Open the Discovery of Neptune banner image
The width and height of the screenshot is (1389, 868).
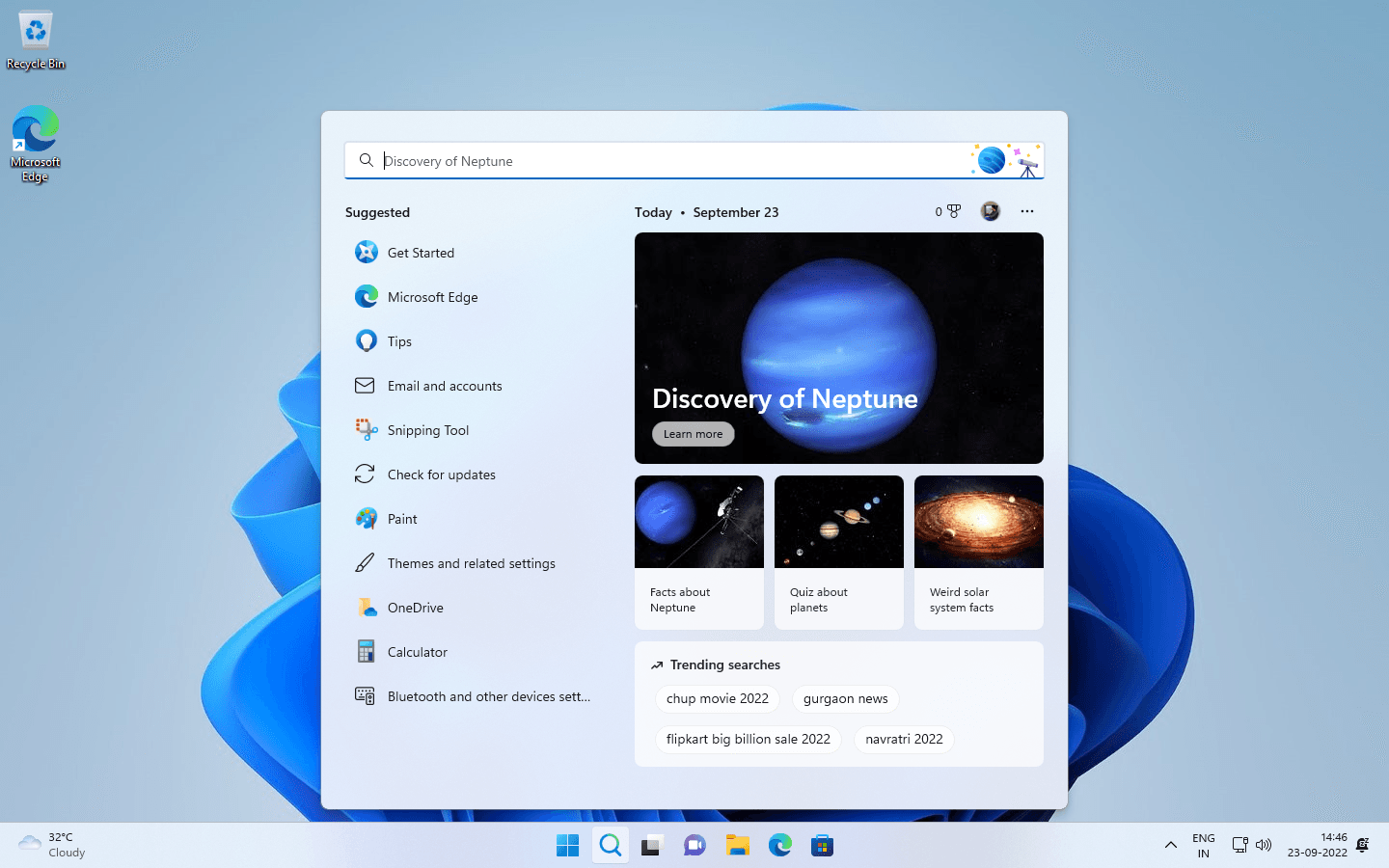coord(839,348)
